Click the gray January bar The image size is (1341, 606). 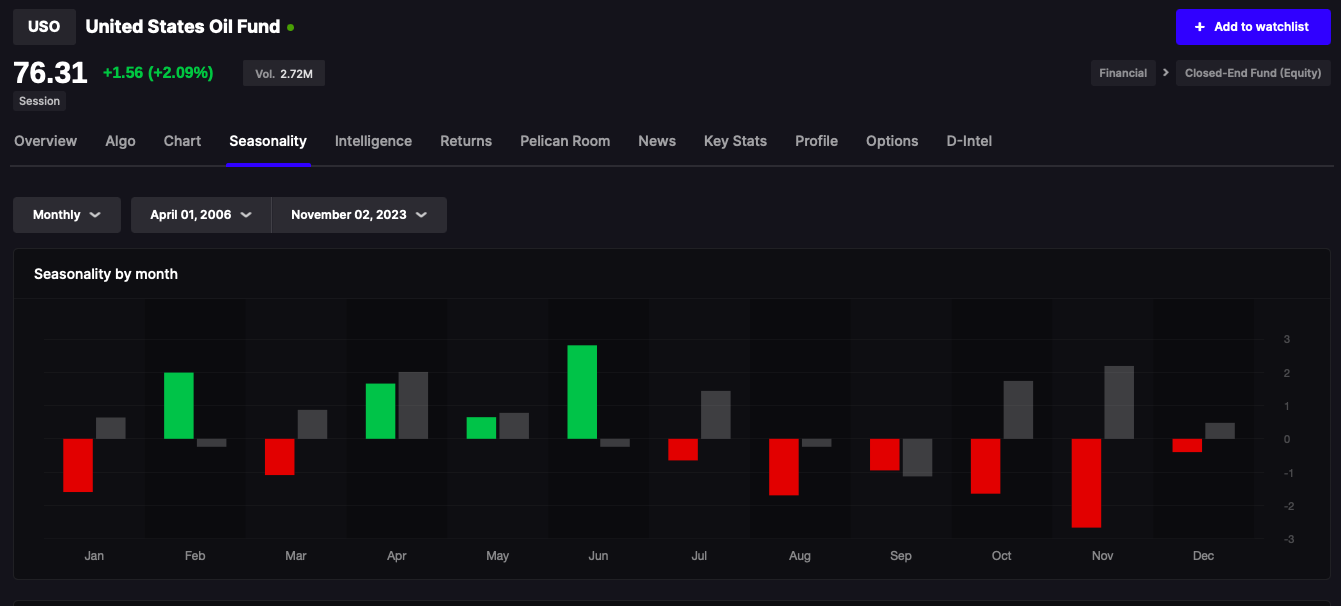(111, 428)
